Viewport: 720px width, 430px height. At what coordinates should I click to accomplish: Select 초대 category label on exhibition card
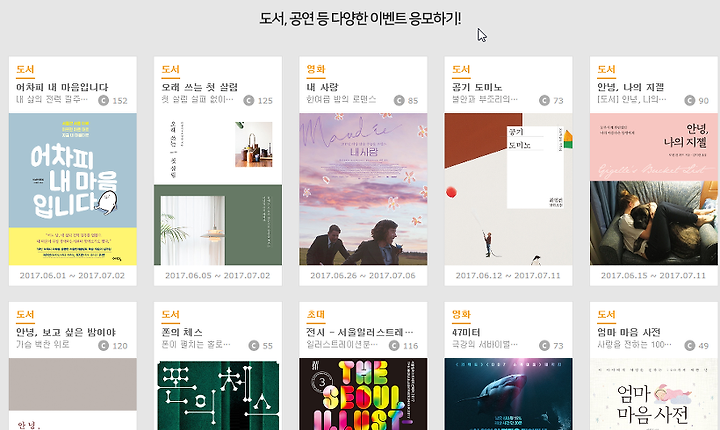316,315
